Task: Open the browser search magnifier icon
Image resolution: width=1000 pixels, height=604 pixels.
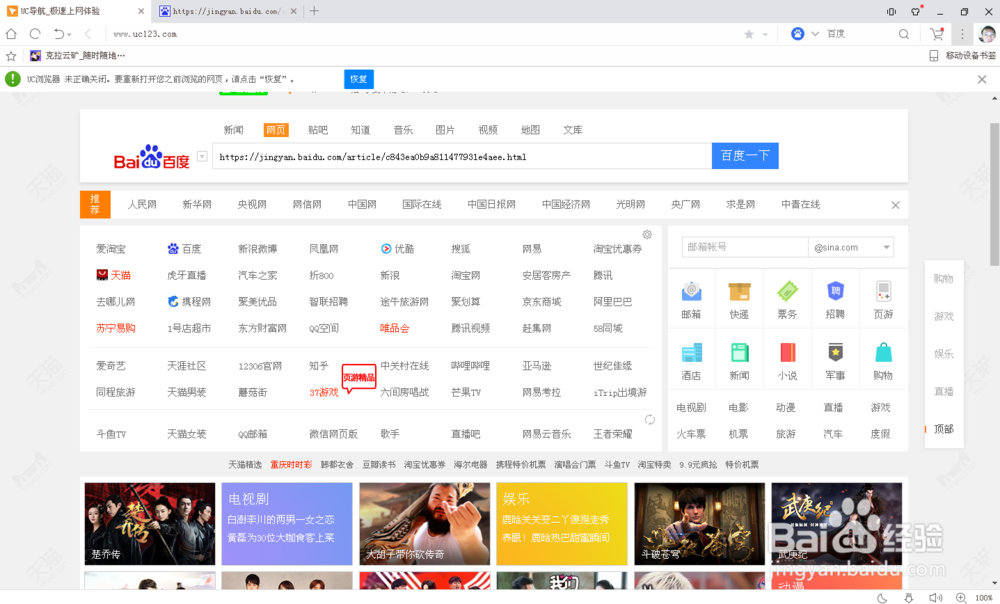Action: pos(904,33)
